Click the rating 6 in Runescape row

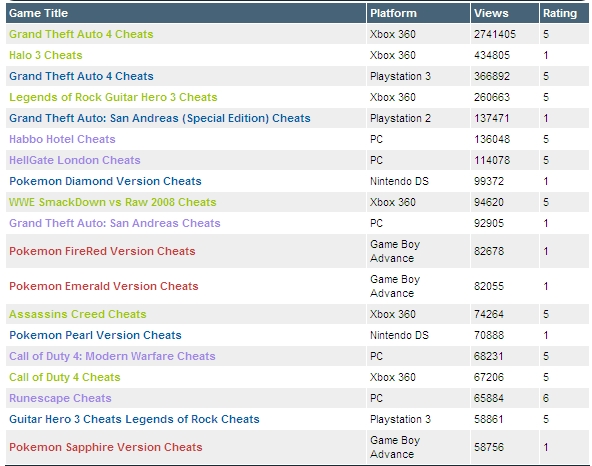546,398
